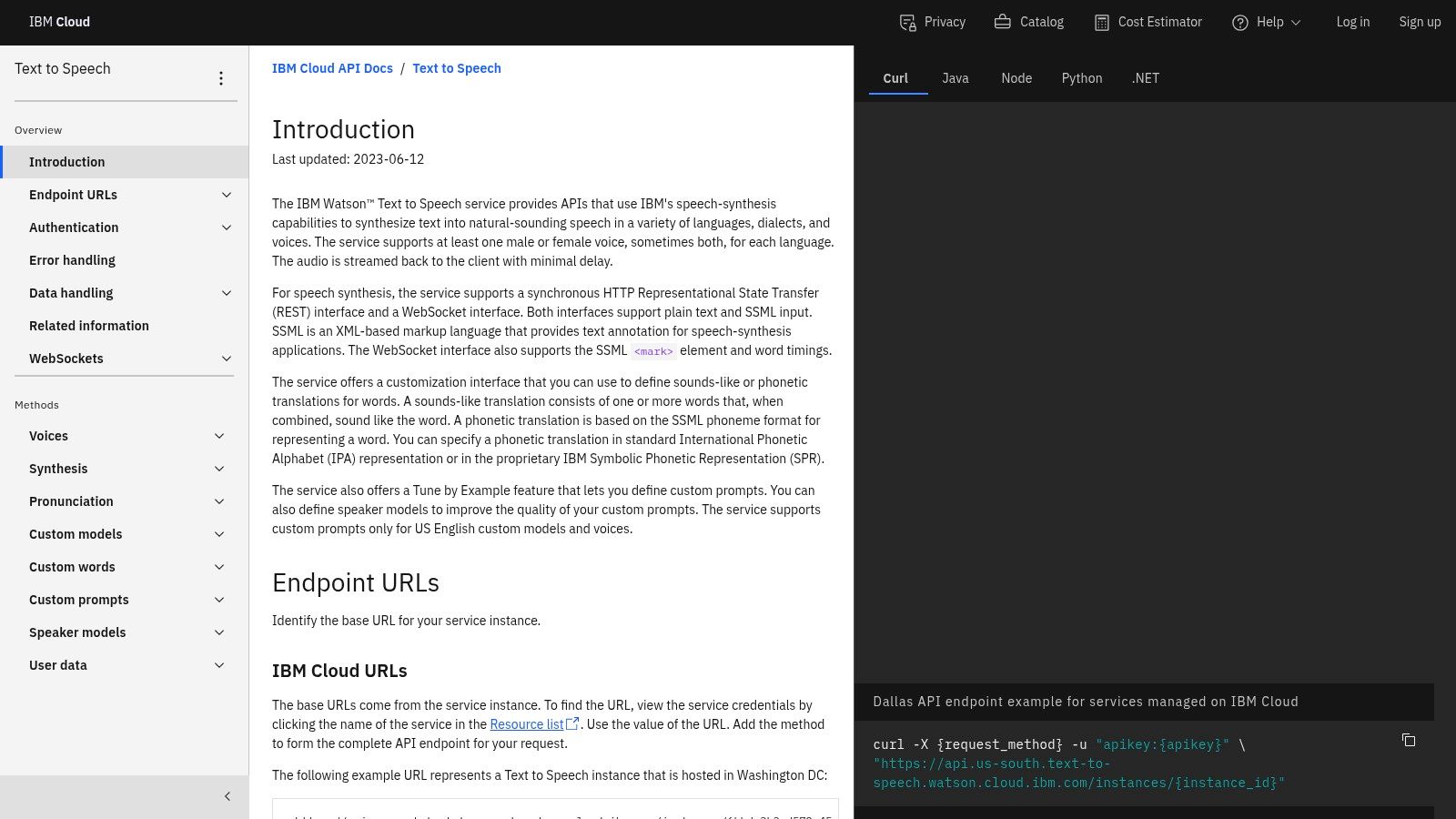Collapse the sidebar with the chevron icon
Viewport: 1456px width, 819px height.
point(227,796)
